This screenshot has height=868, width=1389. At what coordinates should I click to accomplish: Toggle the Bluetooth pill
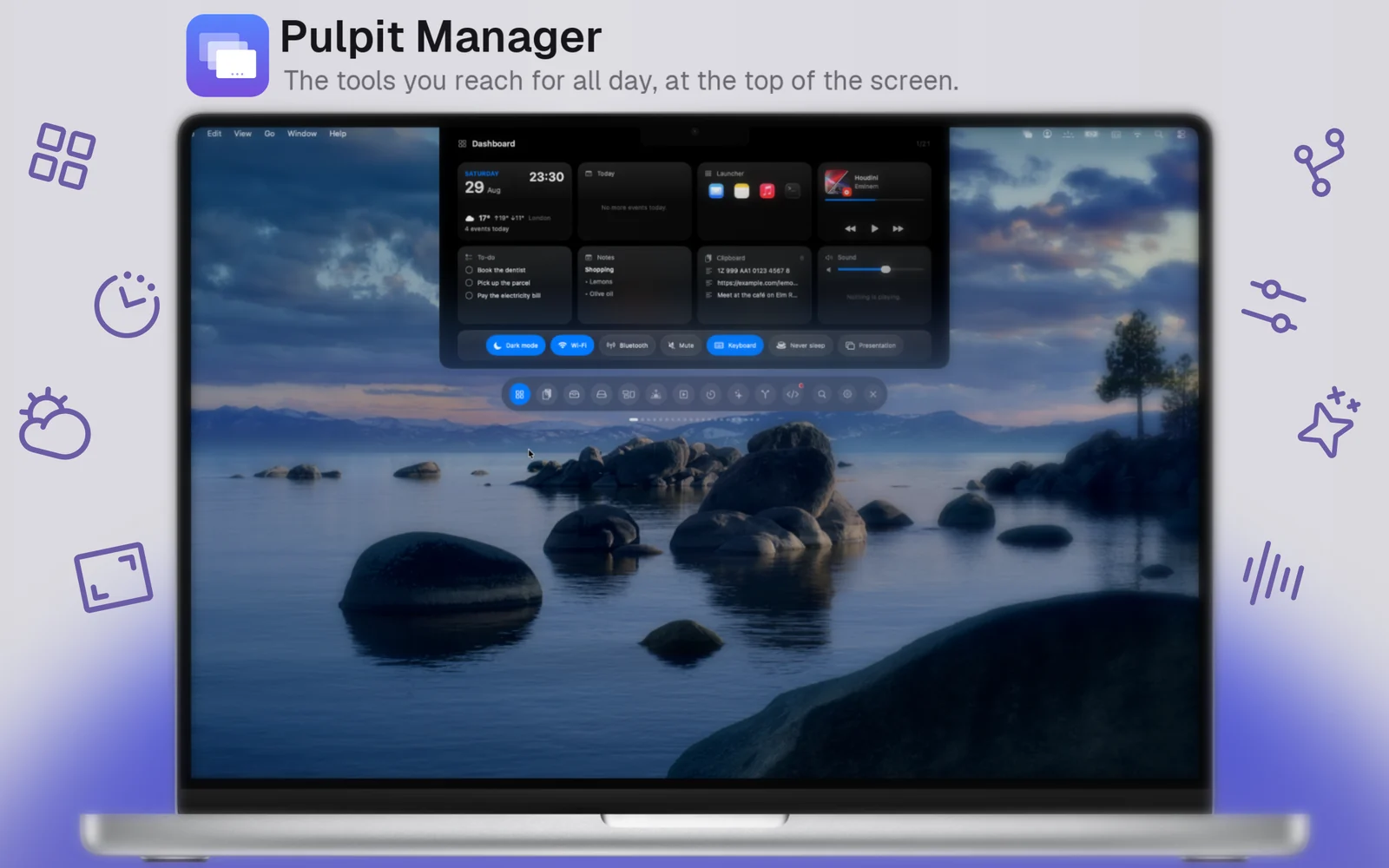coord(627,345)
